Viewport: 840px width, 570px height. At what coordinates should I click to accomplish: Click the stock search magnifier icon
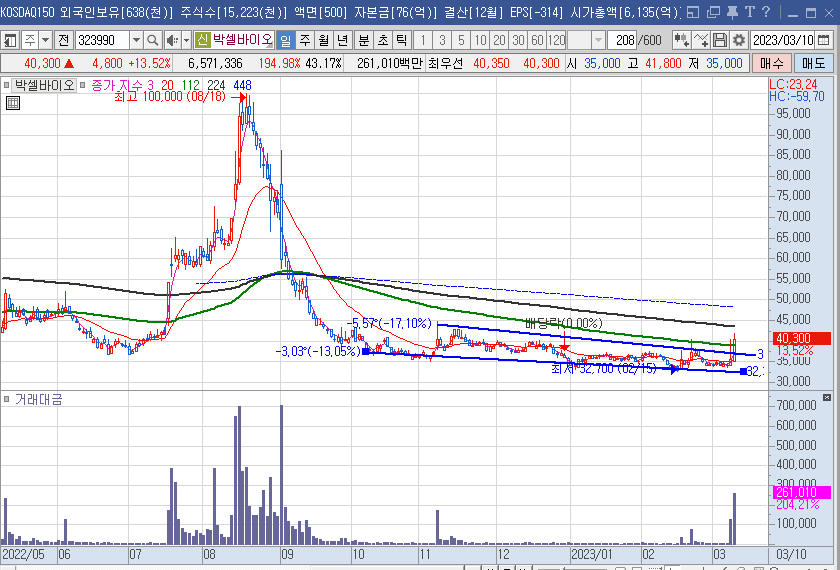(x=153, y=40)
